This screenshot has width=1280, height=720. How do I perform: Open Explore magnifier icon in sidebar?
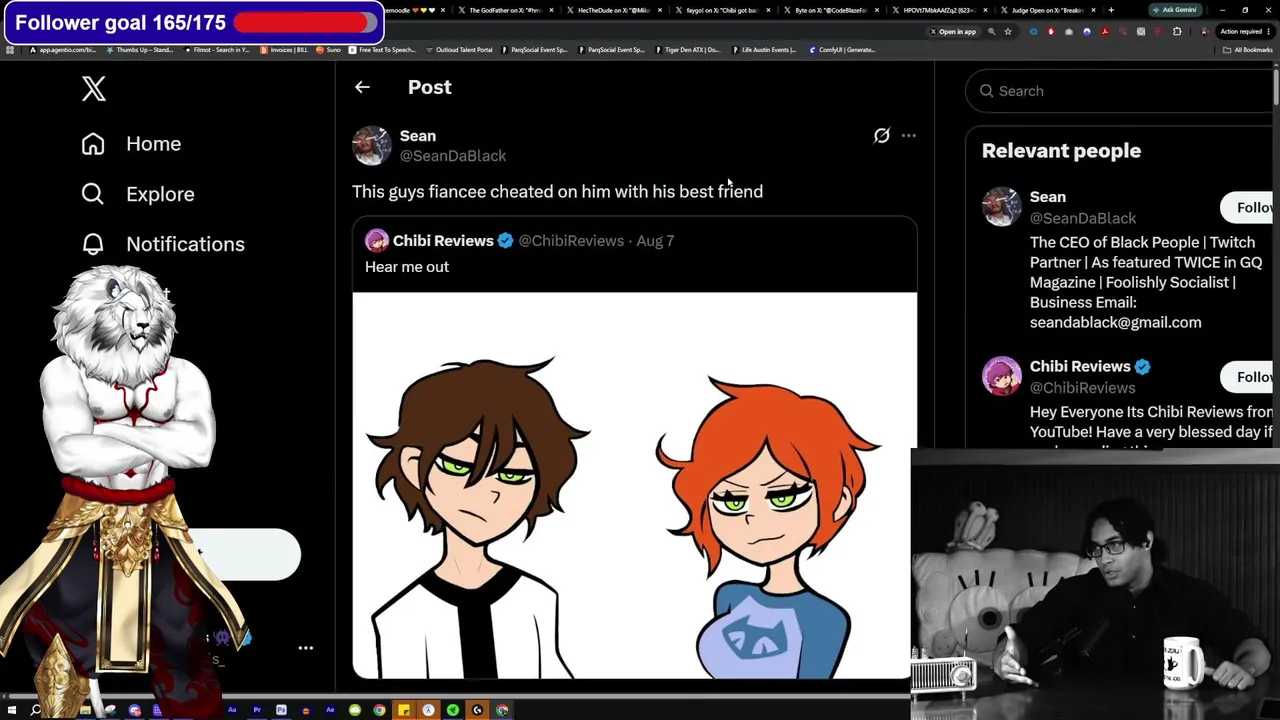click(93, 194)
